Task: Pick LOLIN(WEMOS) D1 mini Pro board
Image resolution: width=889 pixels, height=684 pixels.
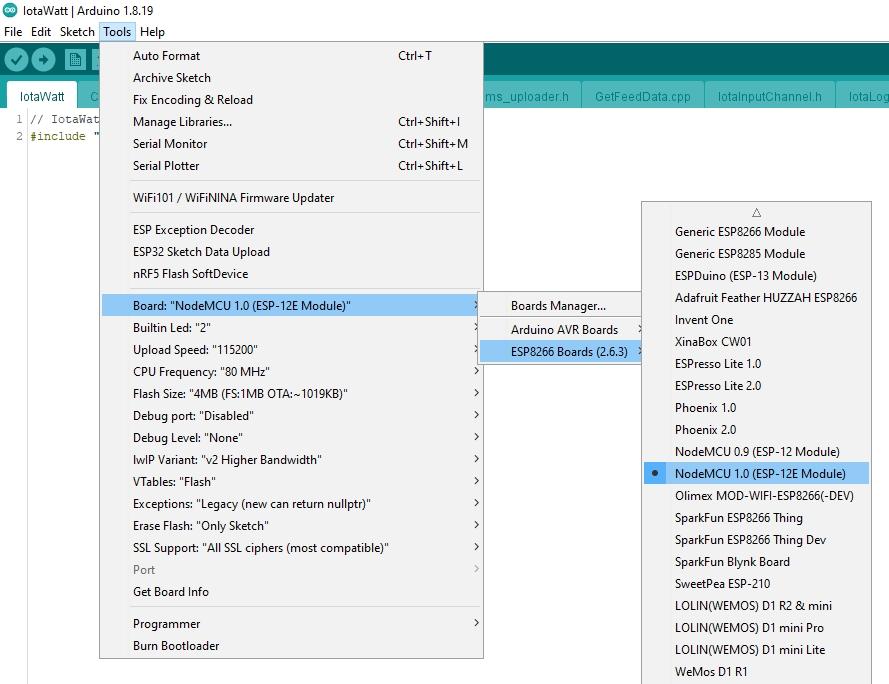Action: coord(756,628)
